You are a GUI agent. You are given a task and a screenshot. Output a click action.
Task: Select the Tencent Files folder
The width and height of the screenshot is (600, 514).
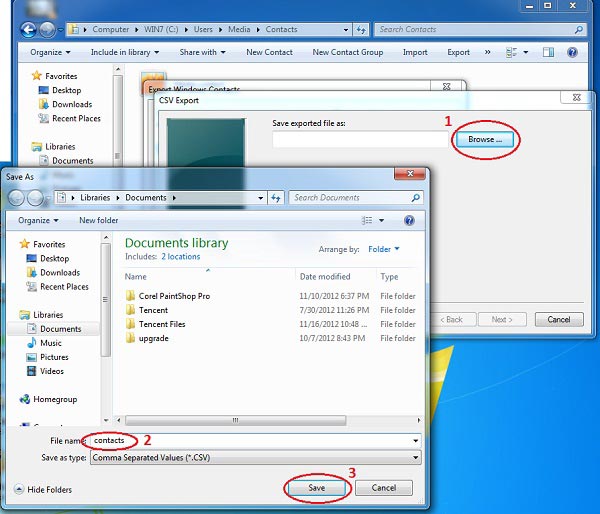[162, 324]
